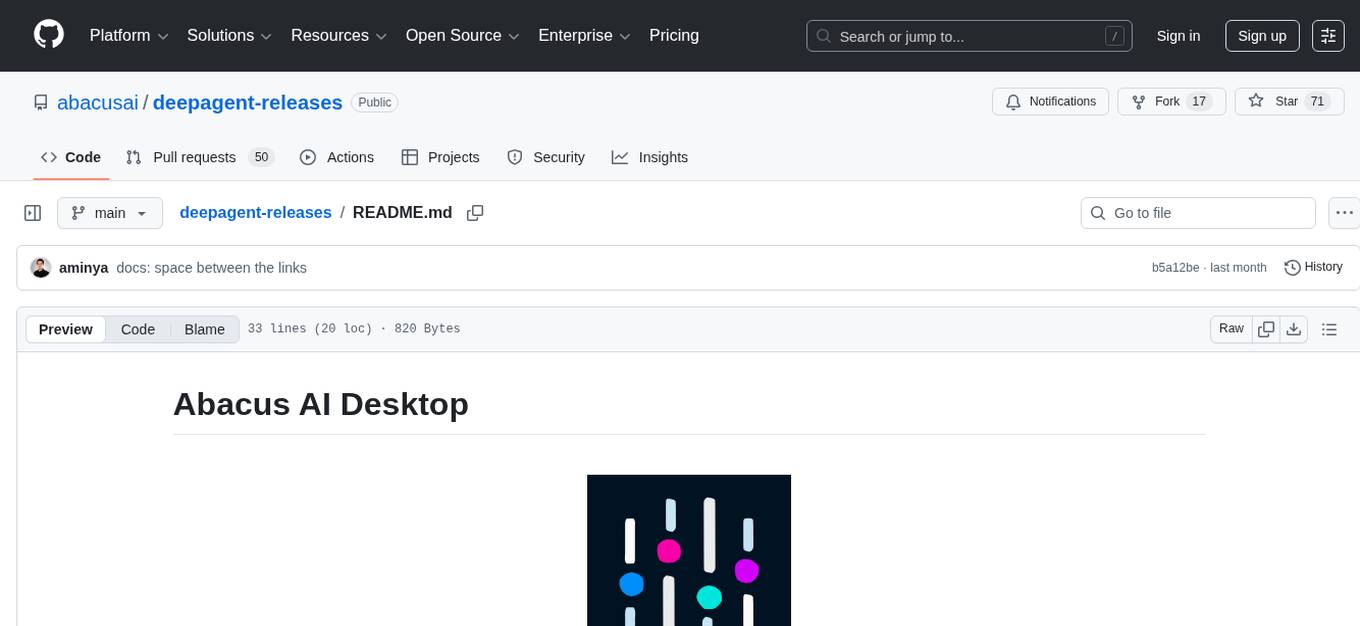Download the raw README file
Image resolution: width=1360 pixels, height=626 pixels.
pyautogui.click(x=1294, y=328)
